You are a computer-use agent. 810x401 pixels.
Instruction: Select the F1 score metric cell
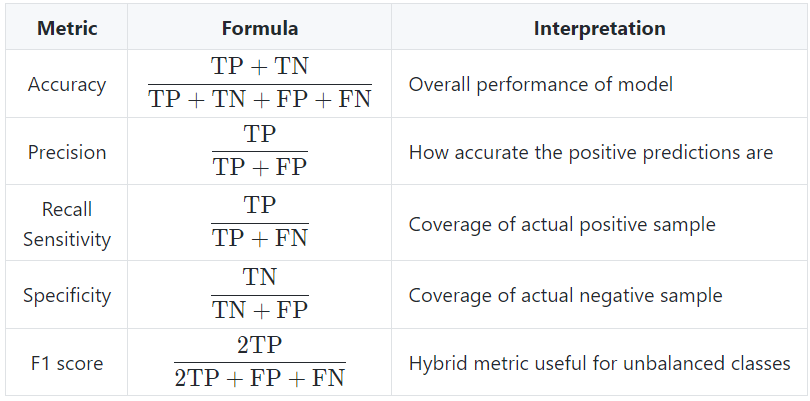(67, 363)
